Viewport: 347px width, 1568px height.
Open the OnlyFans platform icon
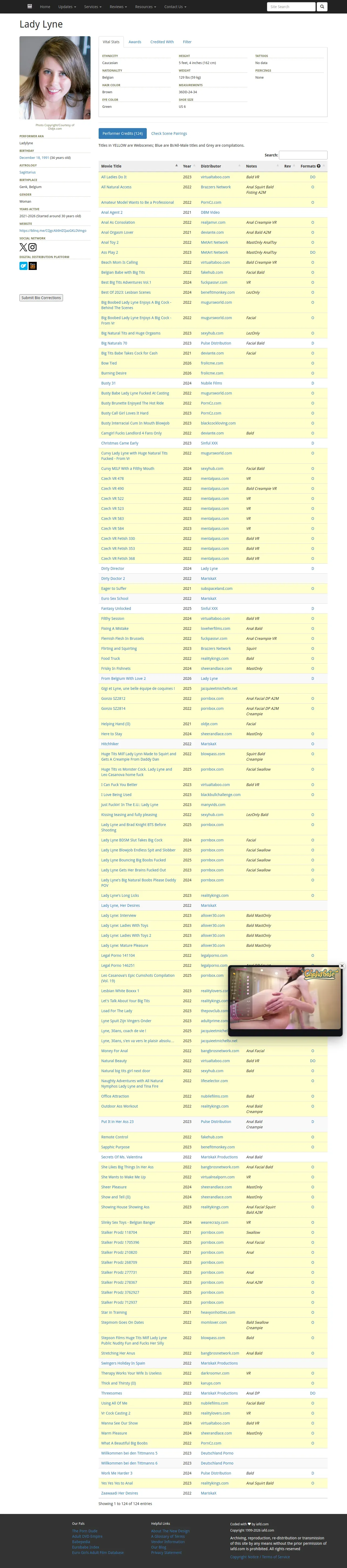click(23, 266)
